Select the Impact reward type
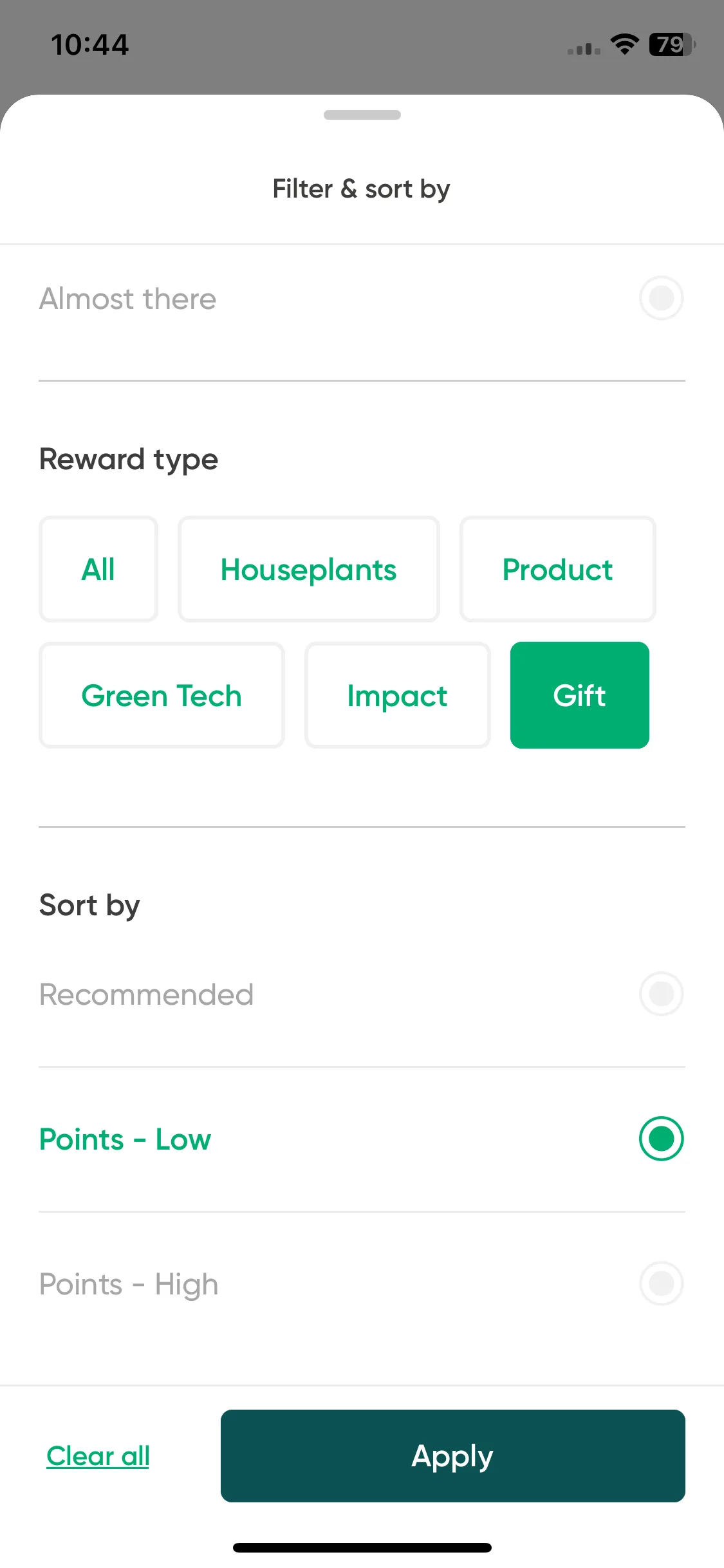 tap(398, 695)
